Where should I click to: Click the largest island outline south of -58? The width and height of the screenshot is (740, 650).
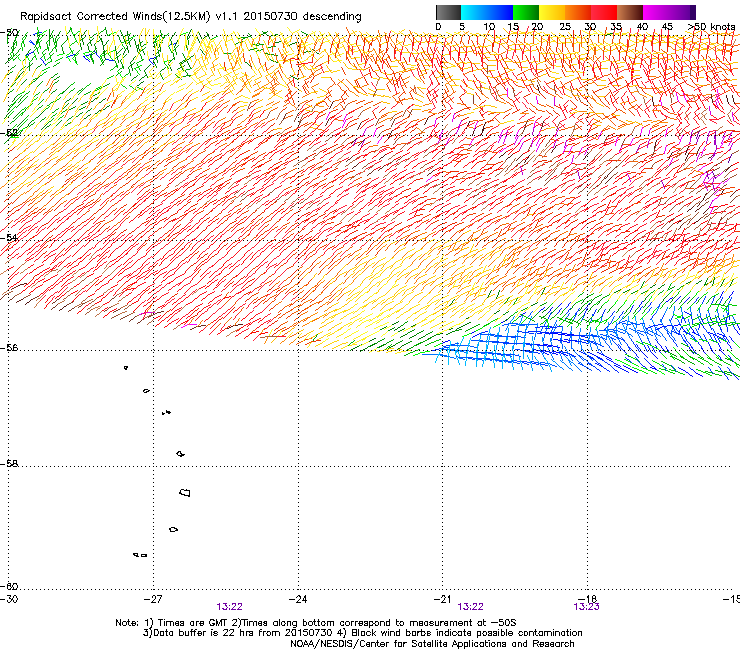click(x=185, y=493)
